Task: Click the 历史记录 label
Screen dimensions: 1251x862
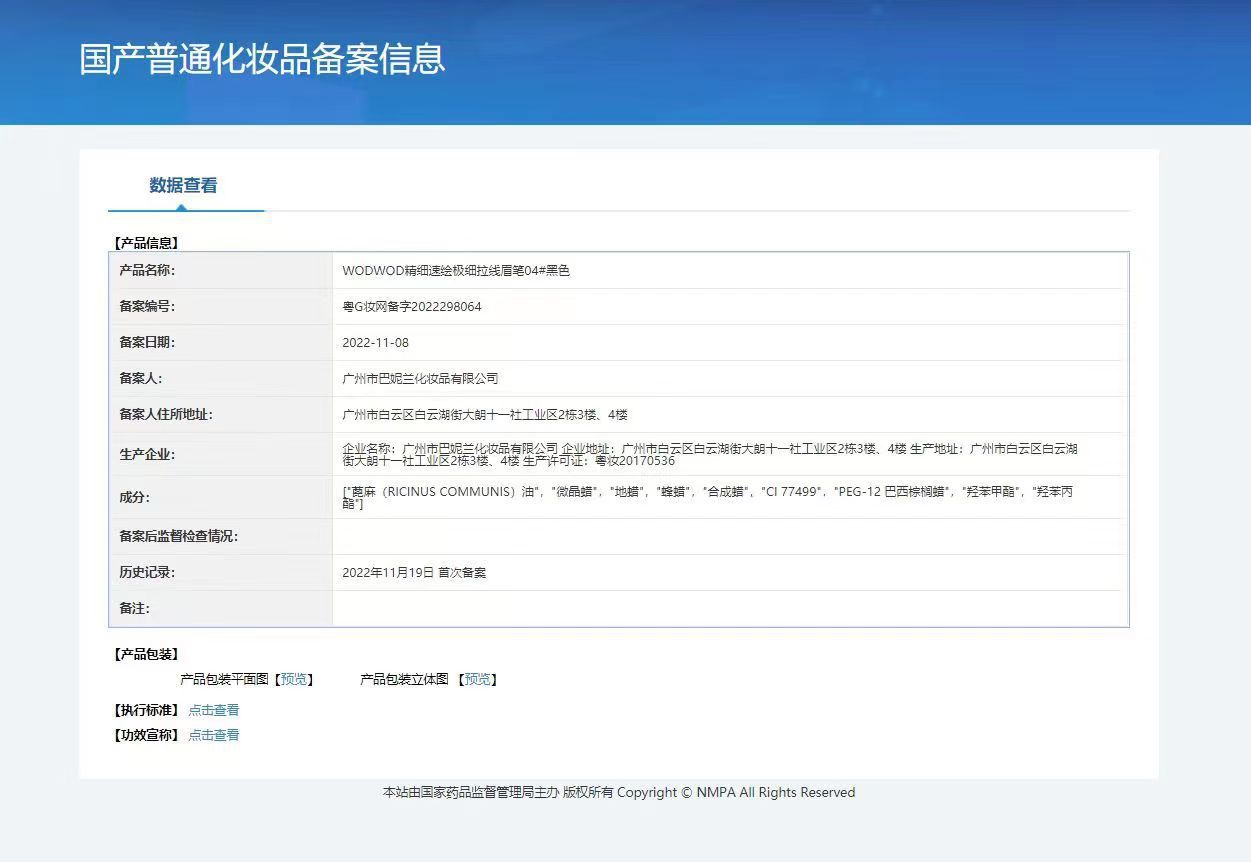Action: (147, 573)
